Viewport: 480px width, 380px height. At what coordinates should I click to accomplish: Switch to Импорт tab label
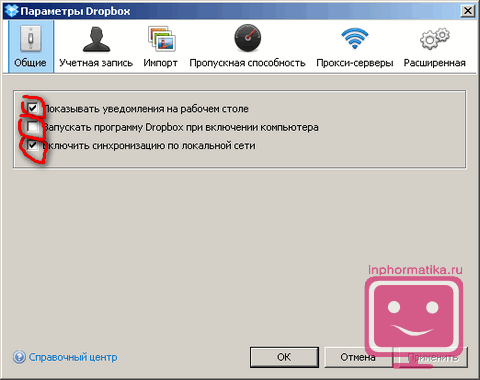[160, 63]
